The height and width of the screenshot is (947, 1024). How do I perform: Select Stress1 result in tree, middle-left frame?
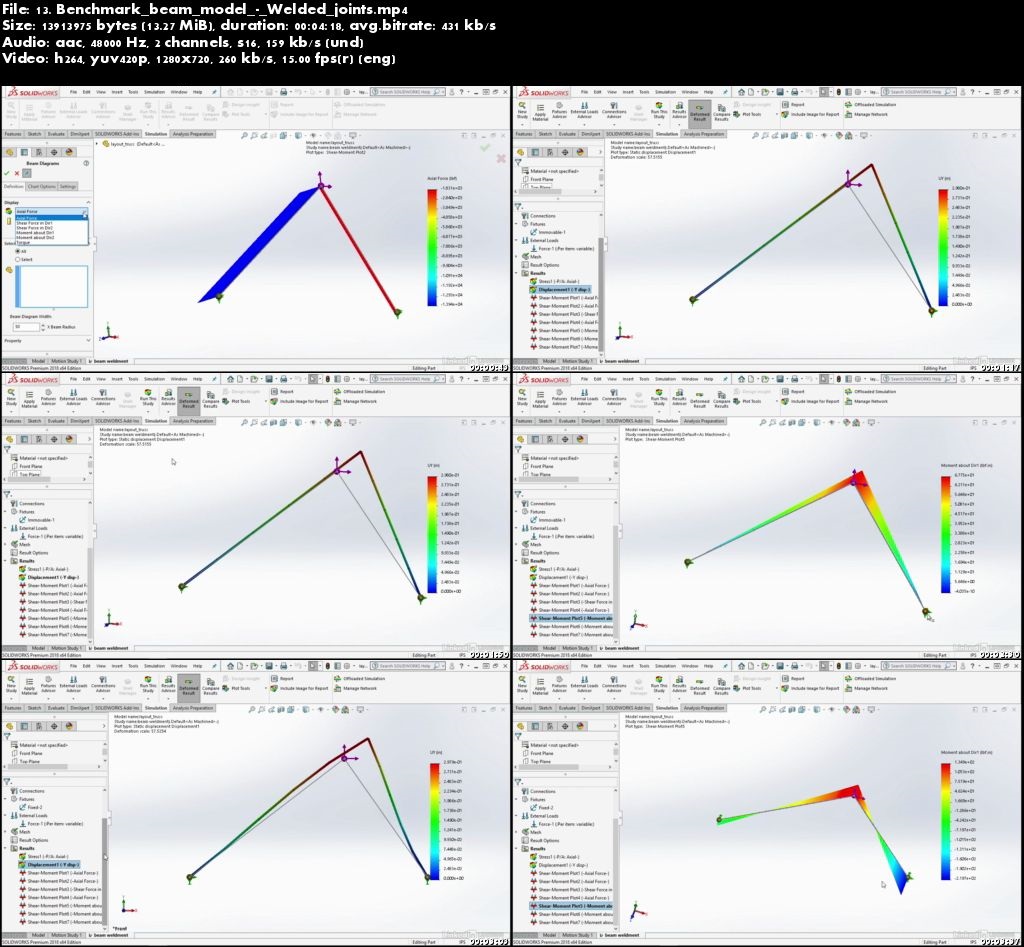(43, 569)
